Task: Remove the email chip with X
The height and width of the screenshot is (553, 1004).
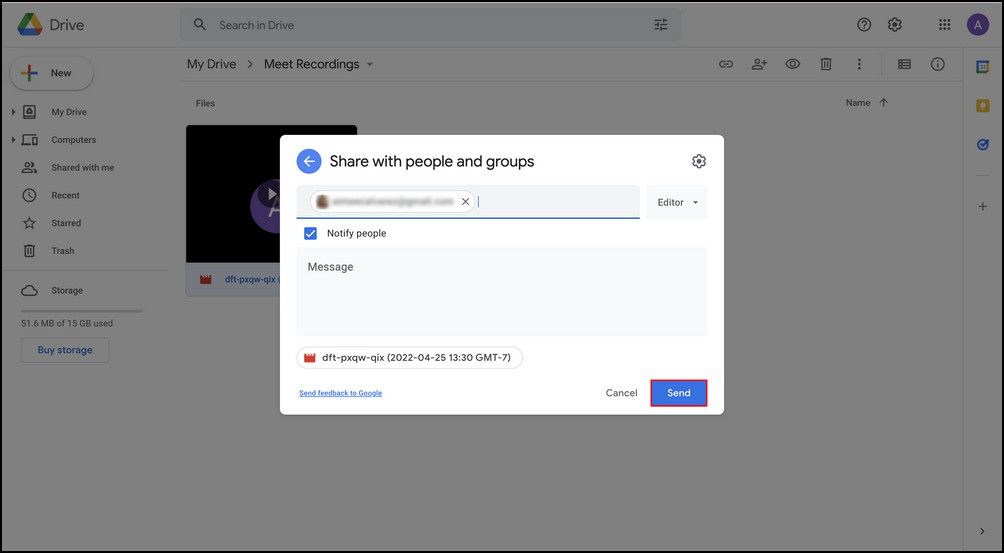Action: pyautogui.click(x=466, y=202)
